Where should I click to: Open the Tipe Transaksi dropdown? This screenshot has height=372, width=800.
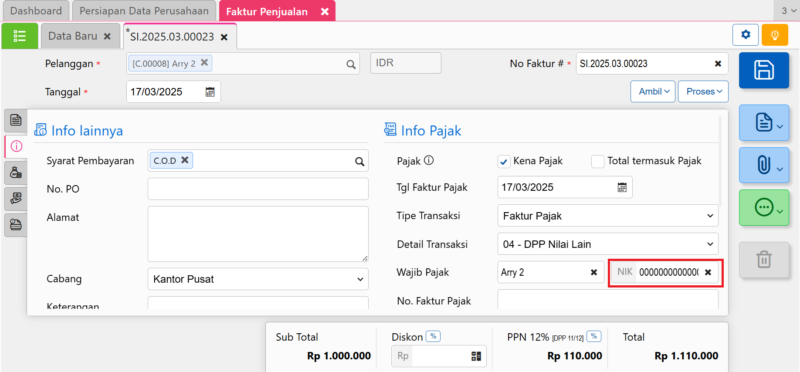coord(608,216)
